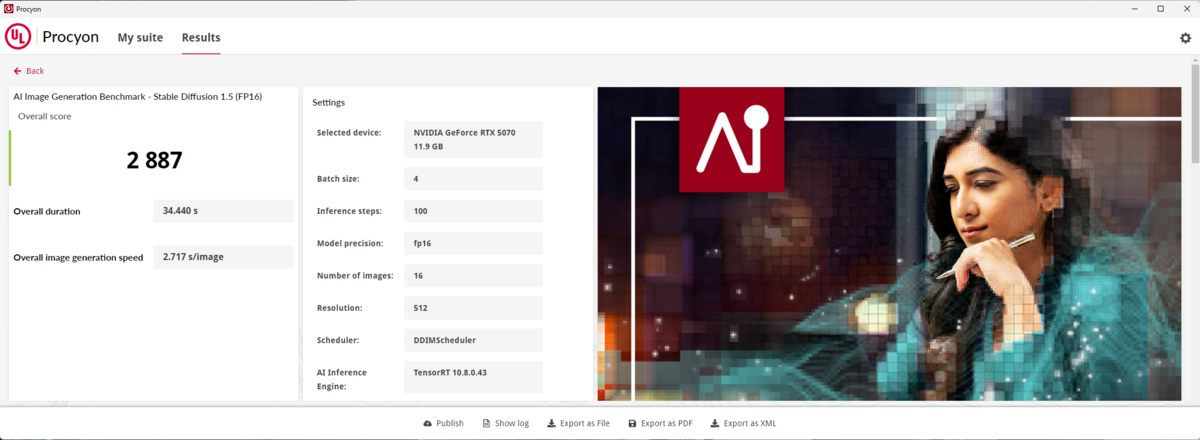The width and height of the screenshot is (1200, 440).
Task: Switch to the My suite tab
Action: [140, 38]
